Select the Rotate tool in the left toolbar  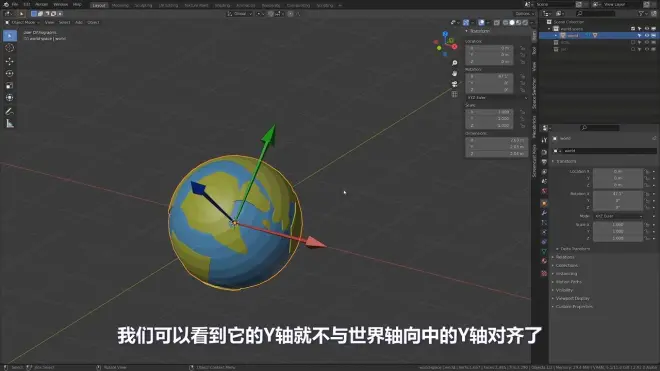pyautogui.click(x=10, y=74)
